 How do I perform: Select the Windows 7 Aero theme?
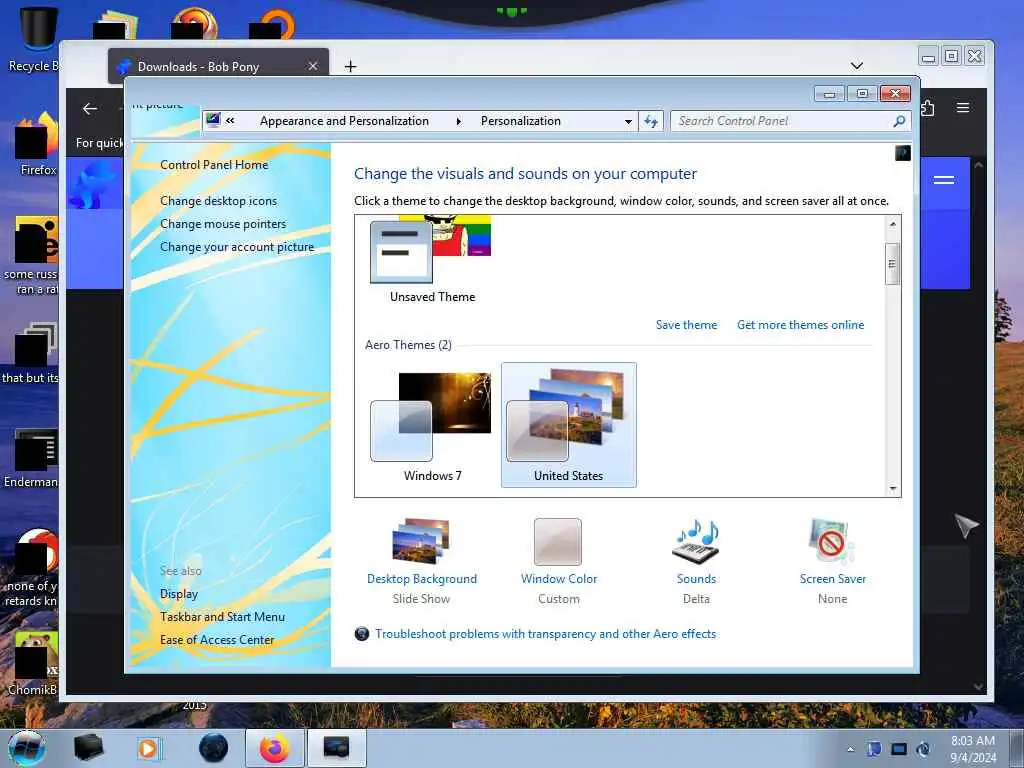coord(431,426)
